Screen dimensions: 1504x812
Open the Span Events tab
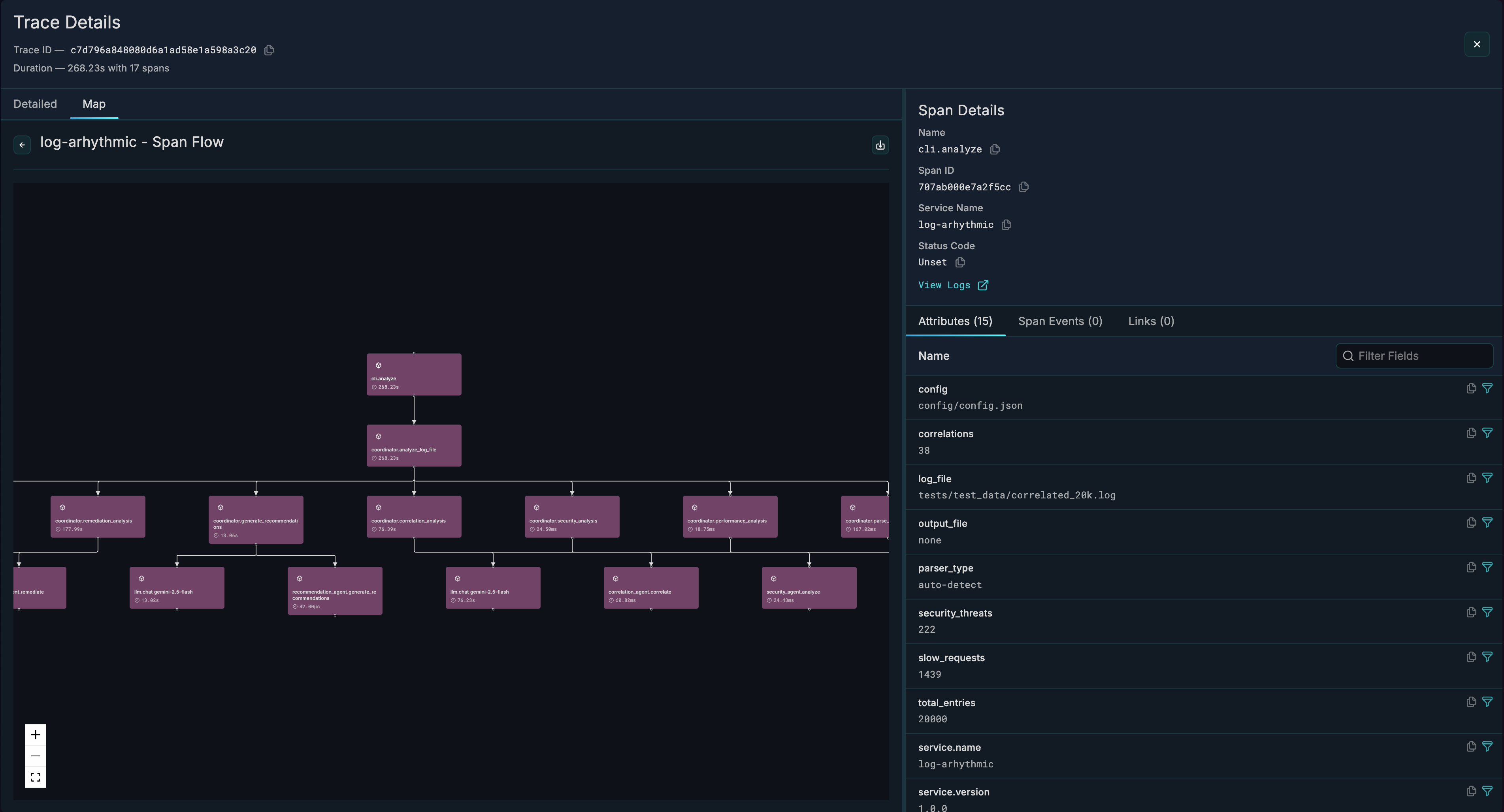[1060, 321]
